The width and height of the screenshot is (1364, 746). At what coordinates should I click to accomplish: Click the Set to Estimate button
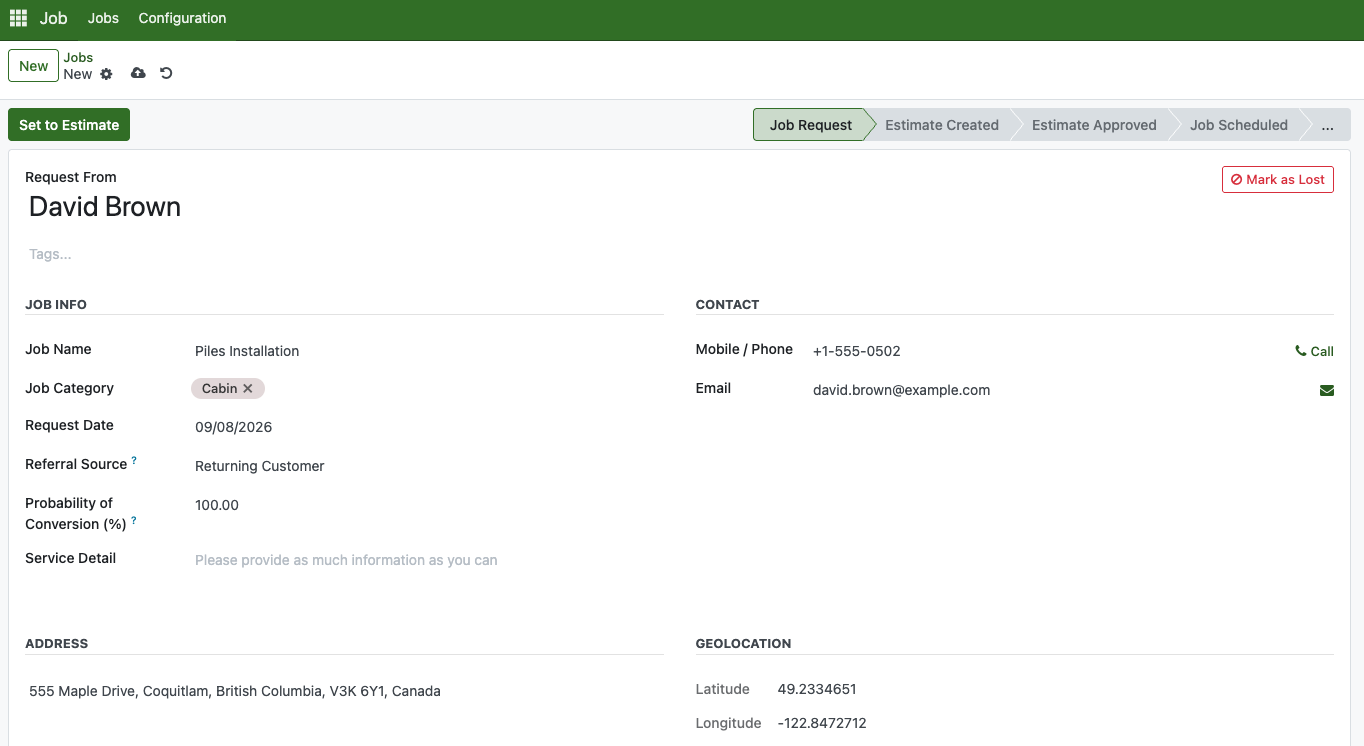coord(69,125)
